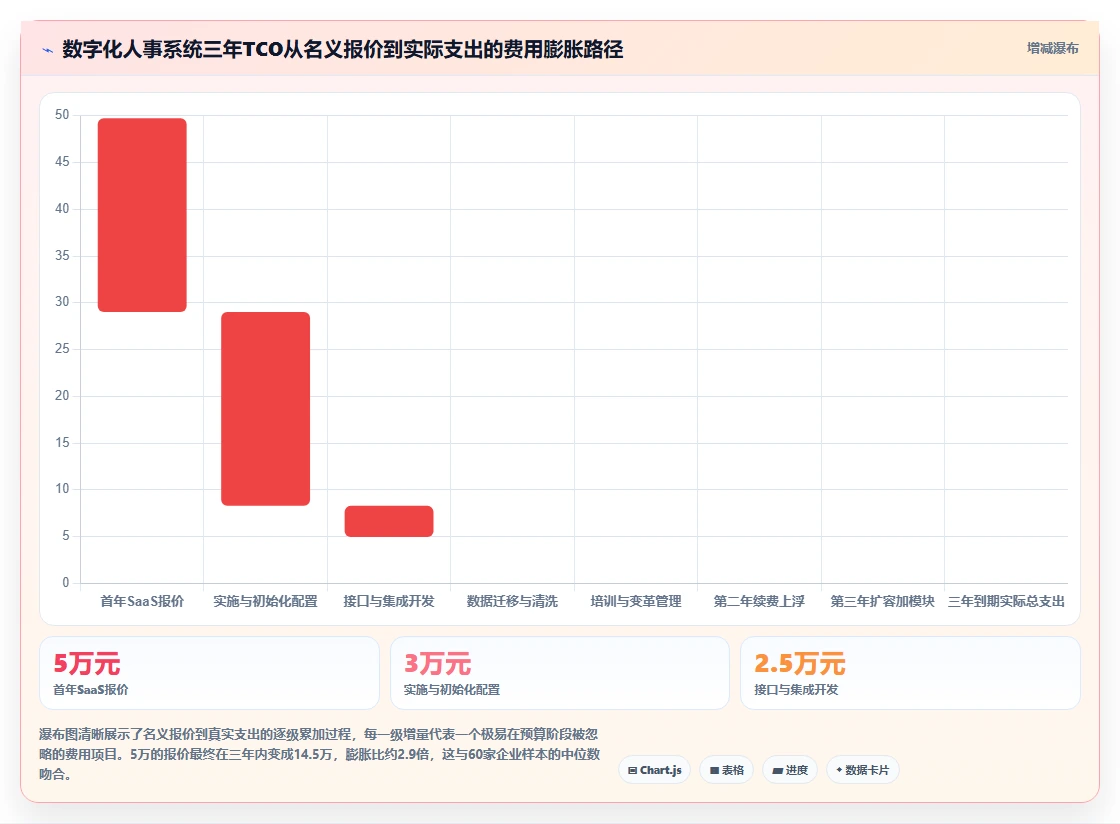Click the 培训与变革管理 axis label
The width and height of the screenshot is (1120, 824).
pyautogui.click(x=636, y=601)
